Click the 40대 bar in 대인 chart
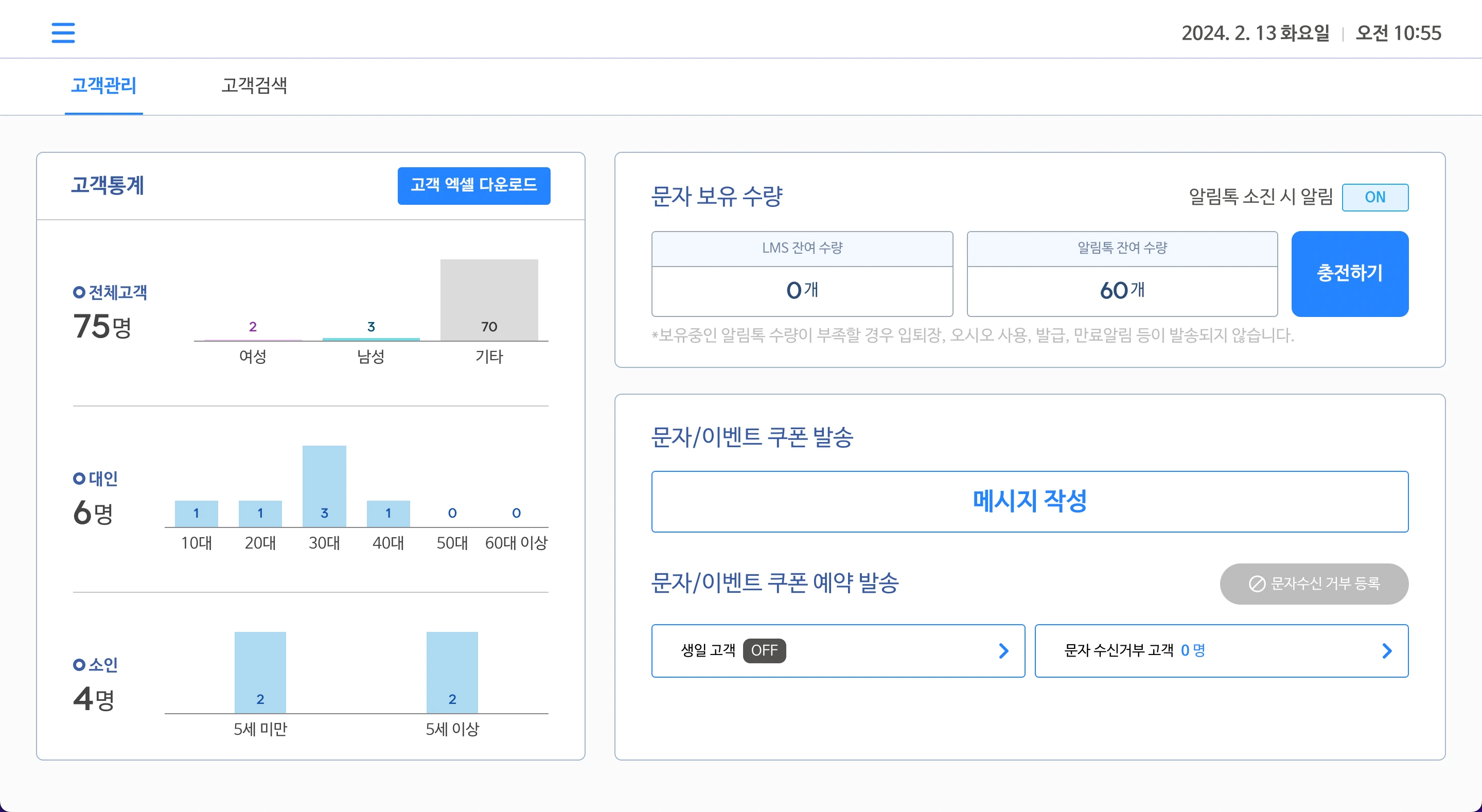Viewport: 1482px width, 812px height. click(x=389, y=514)
